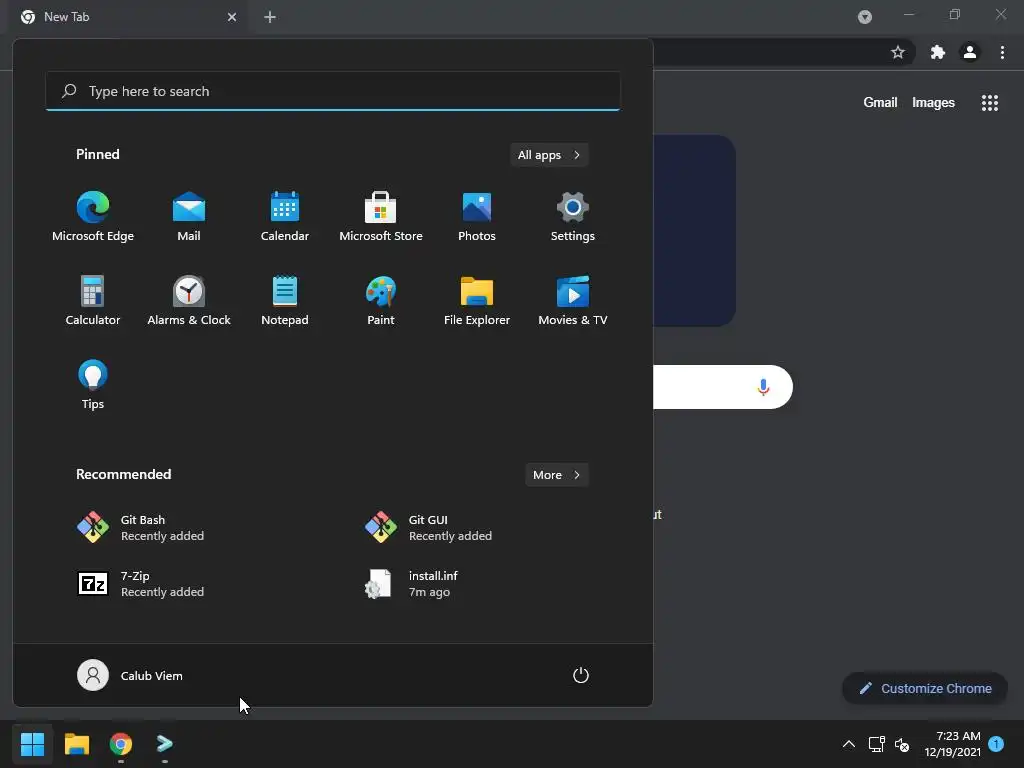Open the Chrome three-dot menu
Image resolution: width=1024 pixels, height=768 pixels.
tap(1002, 52)
